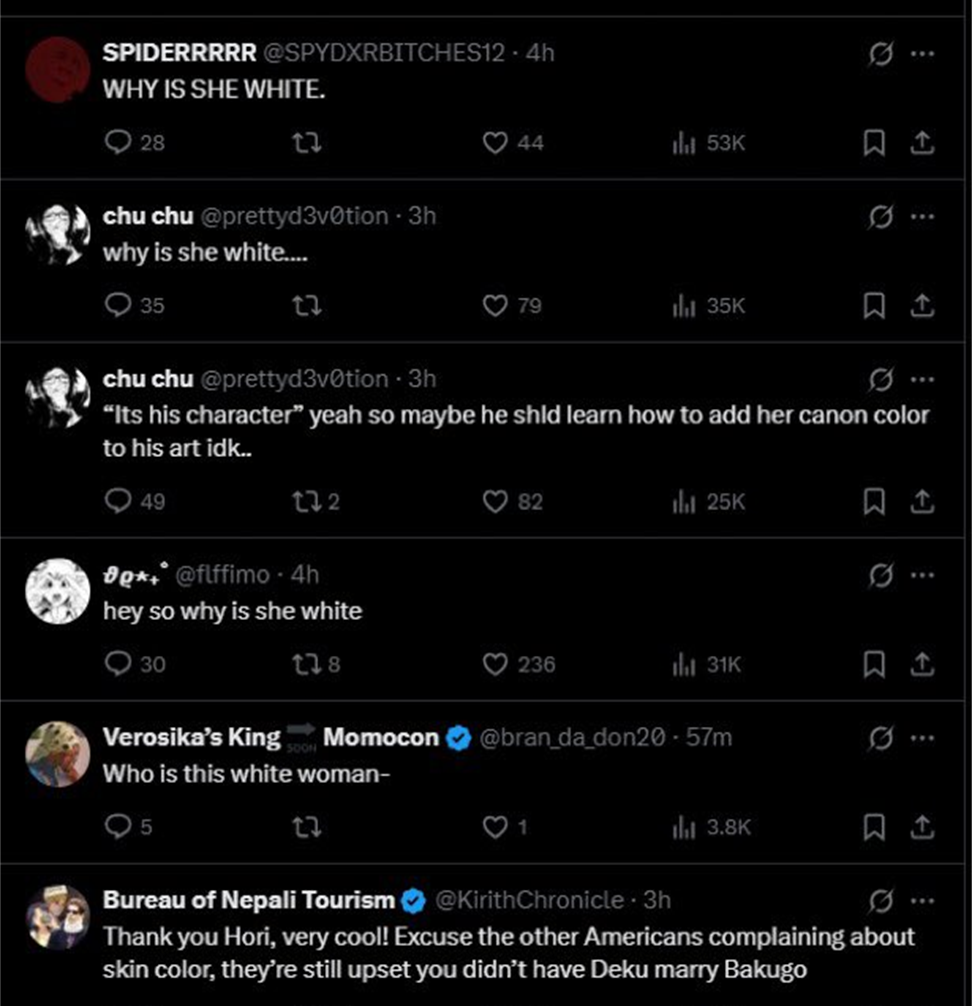
Task: Click Grok icon on Bureau of Nepali Tourism tweet
Action: tap(880, 900)
